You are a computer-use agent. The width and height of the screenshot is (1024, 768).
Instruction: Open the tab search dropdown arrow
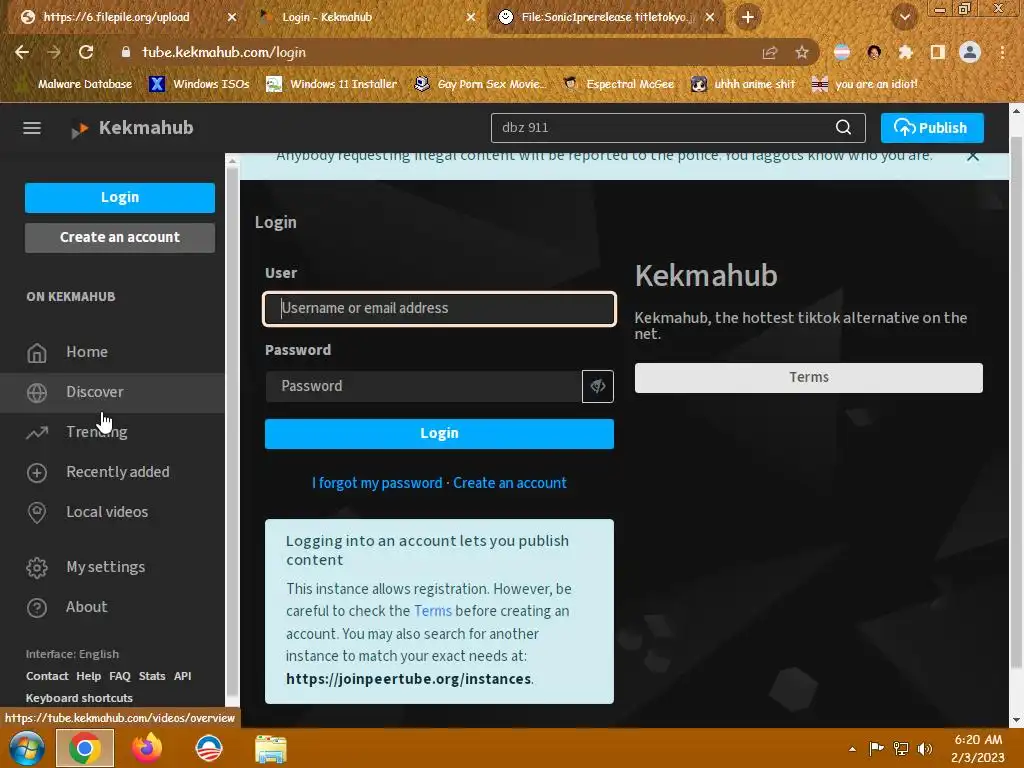(904, 18)
